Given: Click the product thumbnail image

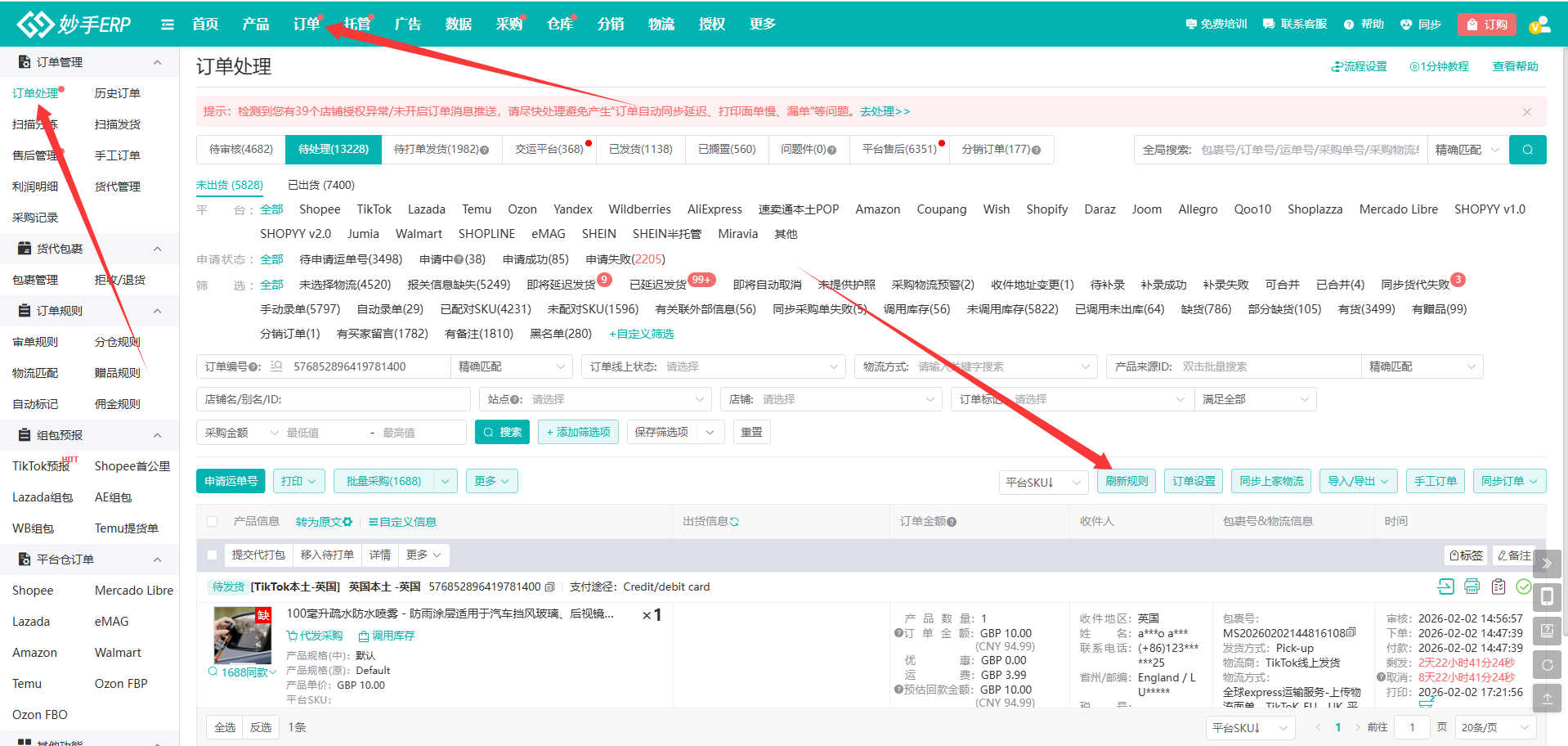Looking at the screenshot, I should tap(242, 636).
